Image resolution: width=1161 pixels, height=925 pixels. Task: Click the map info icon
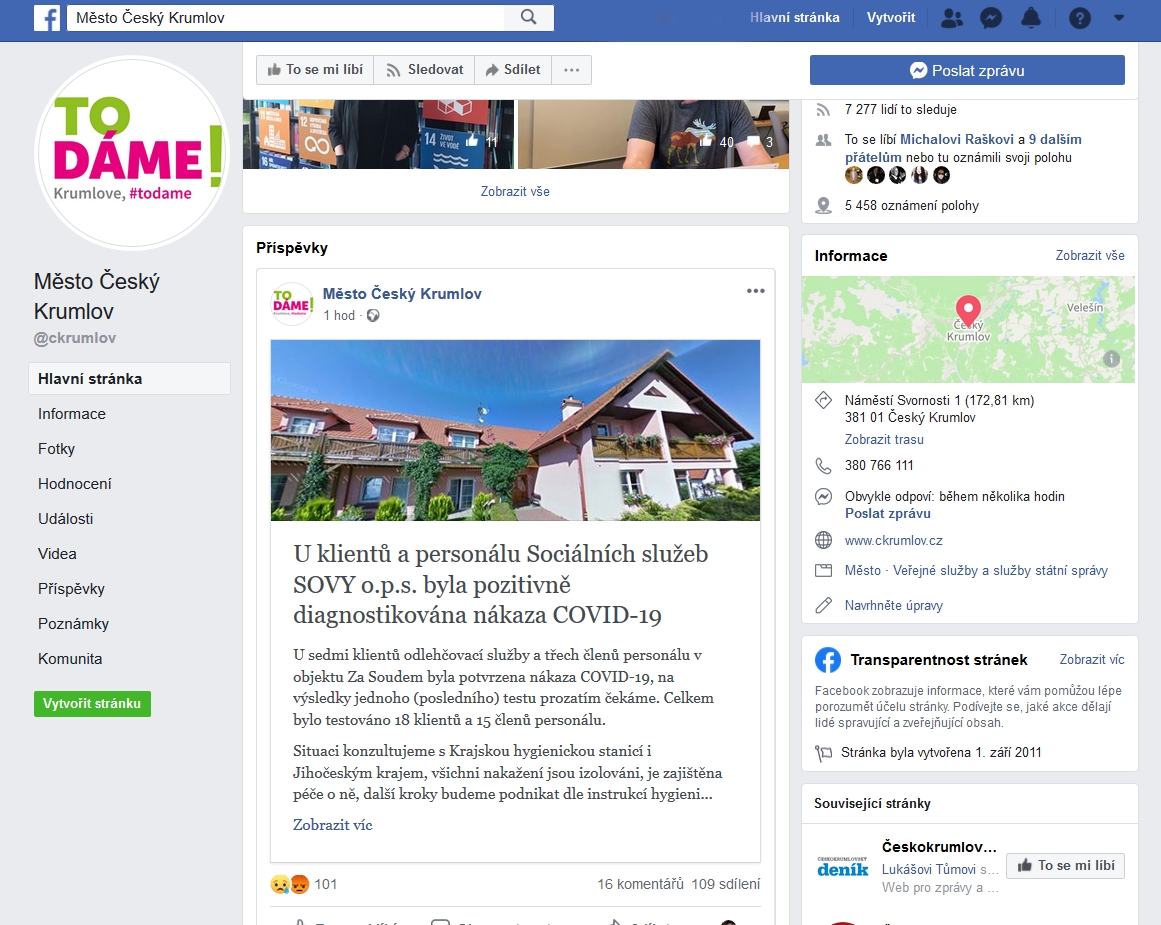[1111, 359]
